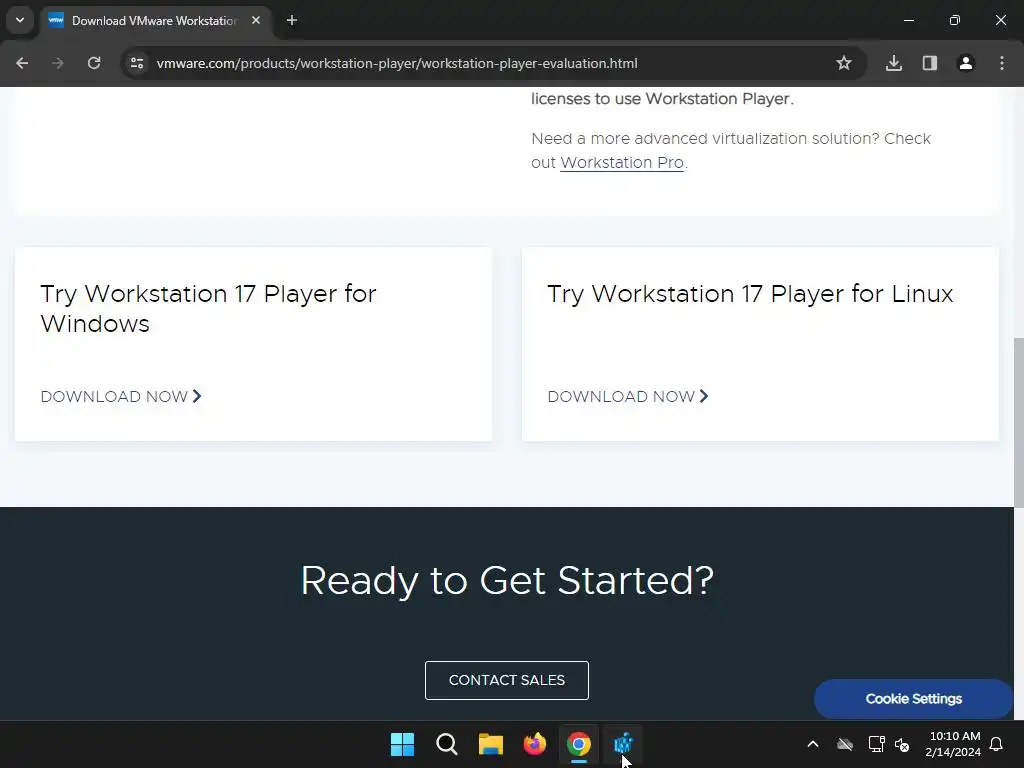Screen dimensions: 1024x768
Task: Click the OneDrive cloud tray icon
Action: (845, 744)
